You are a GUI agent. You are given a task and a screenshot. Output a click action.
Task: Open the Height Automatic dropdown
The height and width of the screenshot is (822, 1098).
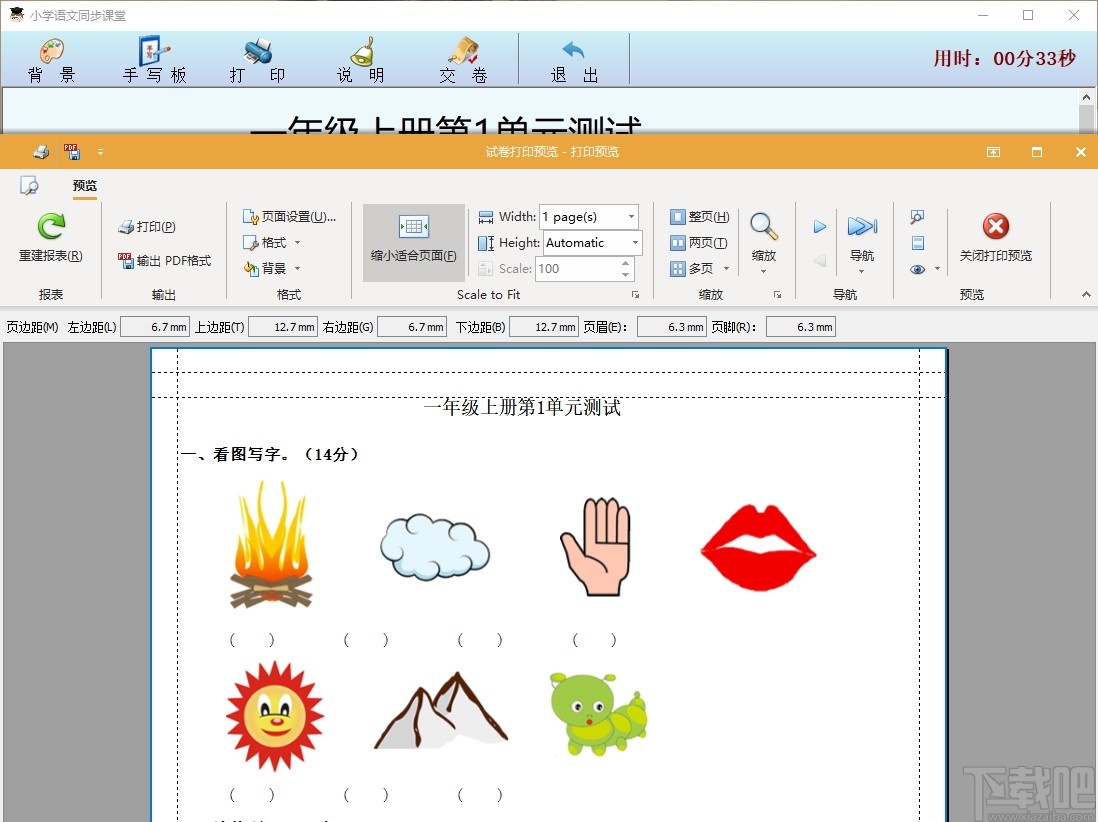point(634,242)
